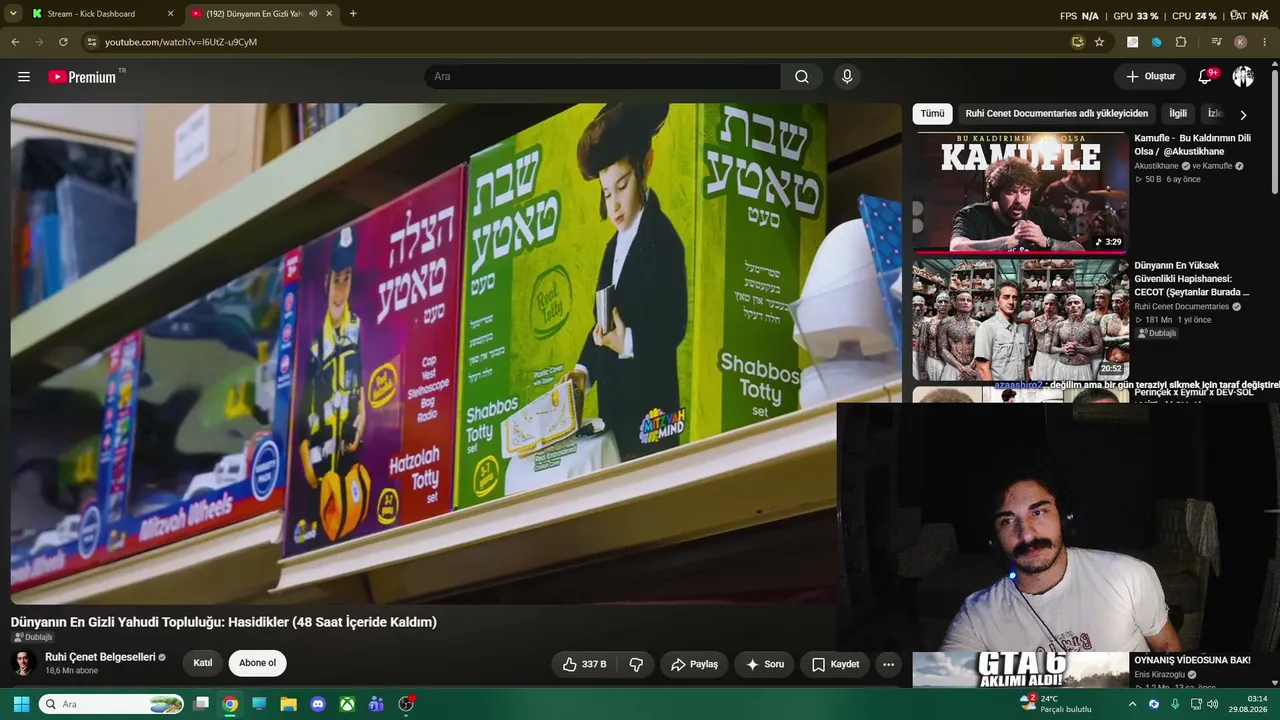Open Chrome from the taskbar
Image resolution: width=1280 pixels, height=720 pixels.
(230, 704)
